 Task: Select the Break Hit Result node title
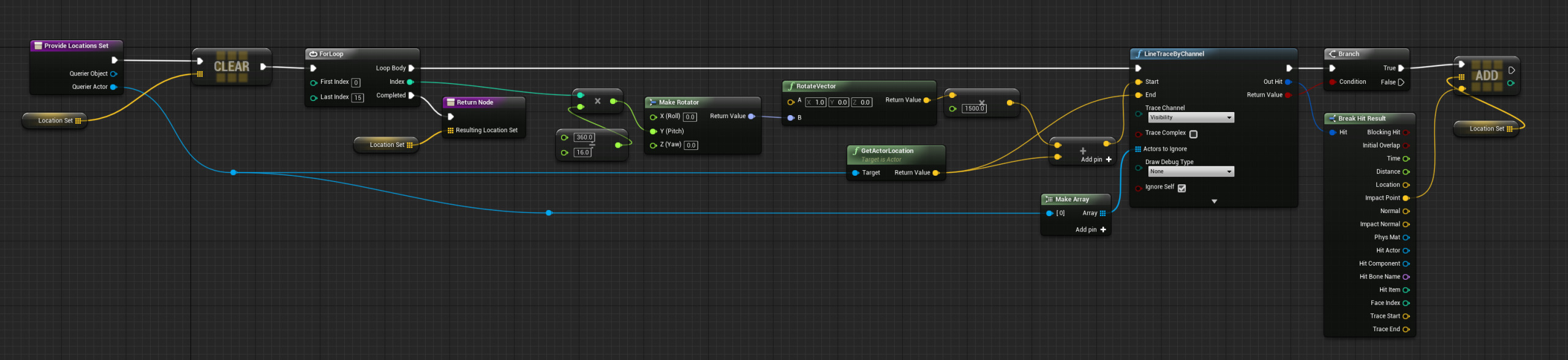tap(1361, 119)
